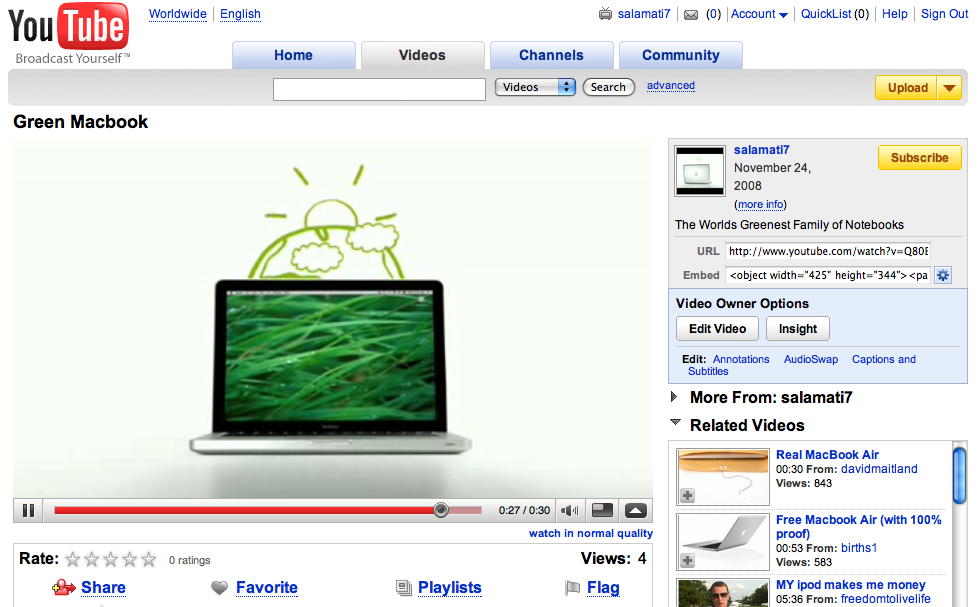Rate video one star

pyautogui.click(x=73, y=559)
